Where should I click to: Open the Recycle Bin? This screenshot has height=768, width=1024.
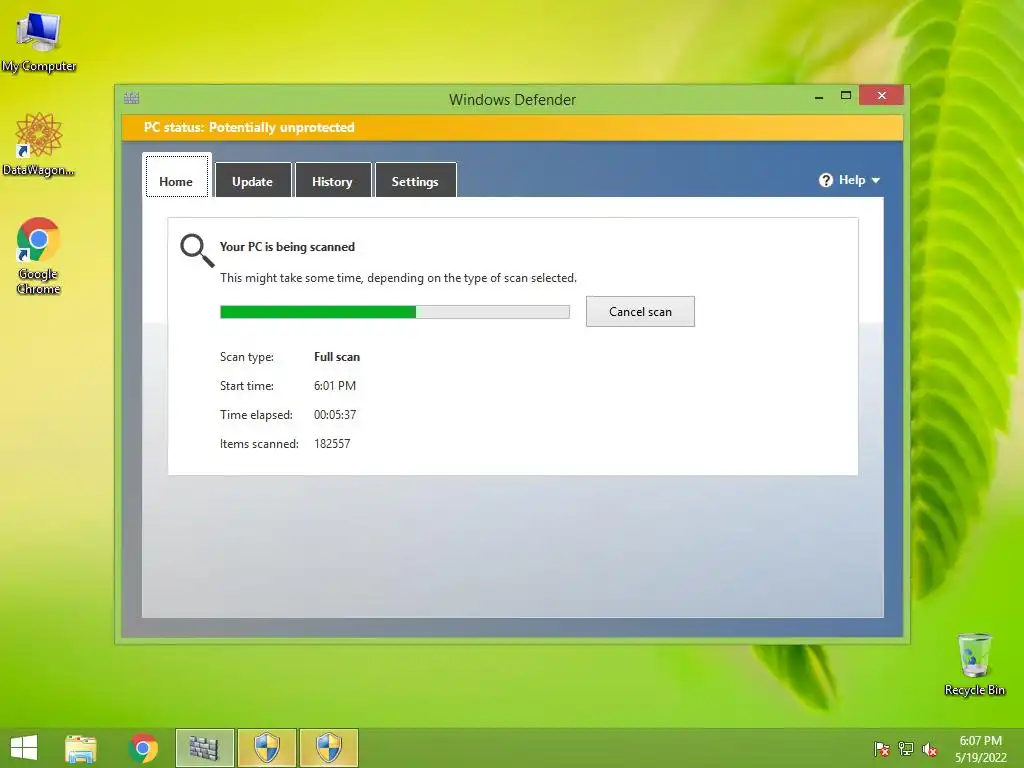(x=974, y=664)
